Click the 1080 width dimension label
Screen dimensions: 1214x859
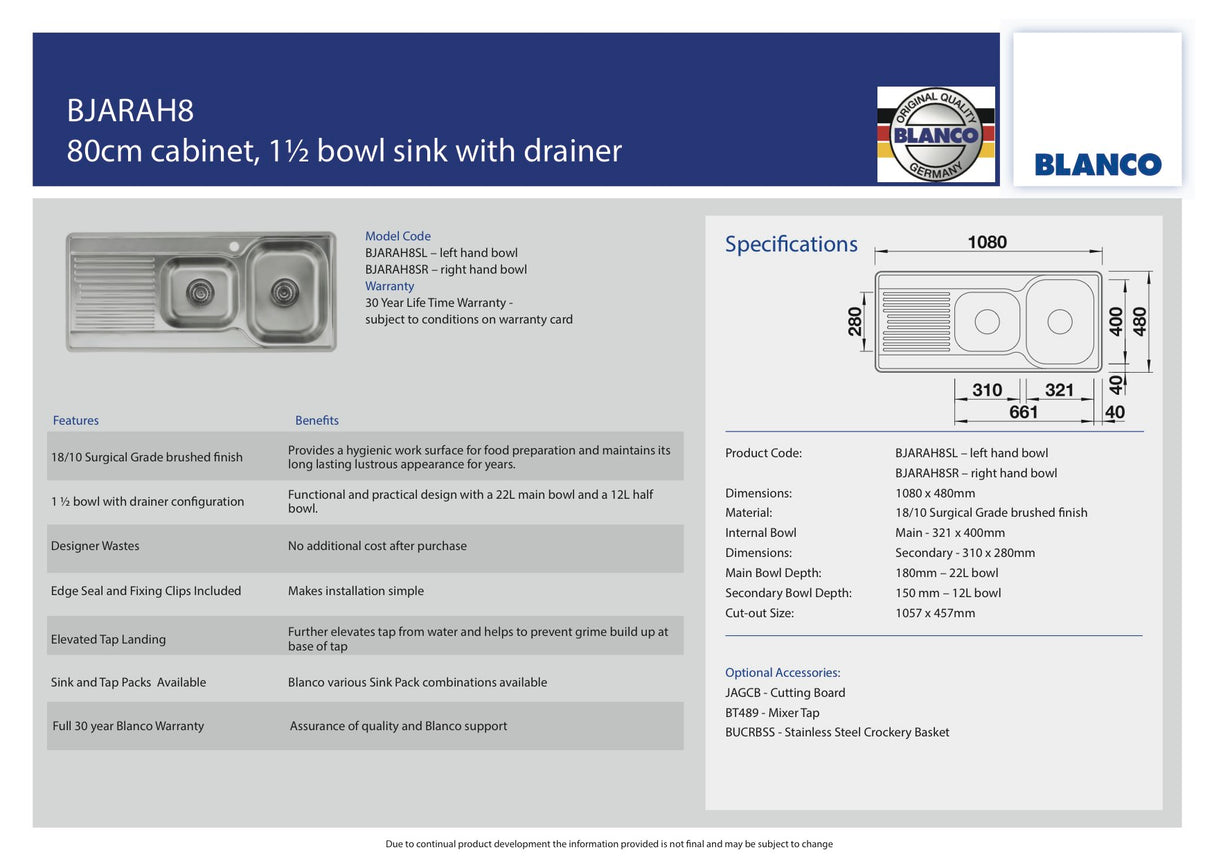tap(987, 242)
